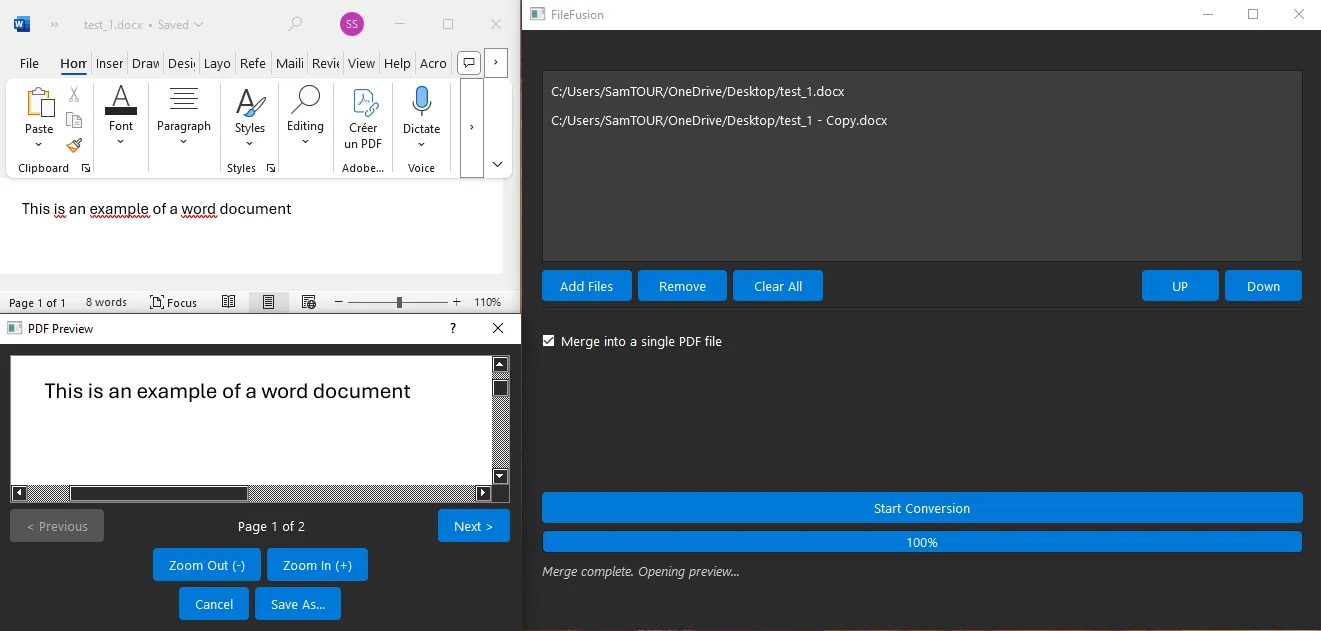This screenshot has width=1321, height=631.
Task: Click the Word zoom slider handle
Action: pos(399,302)
